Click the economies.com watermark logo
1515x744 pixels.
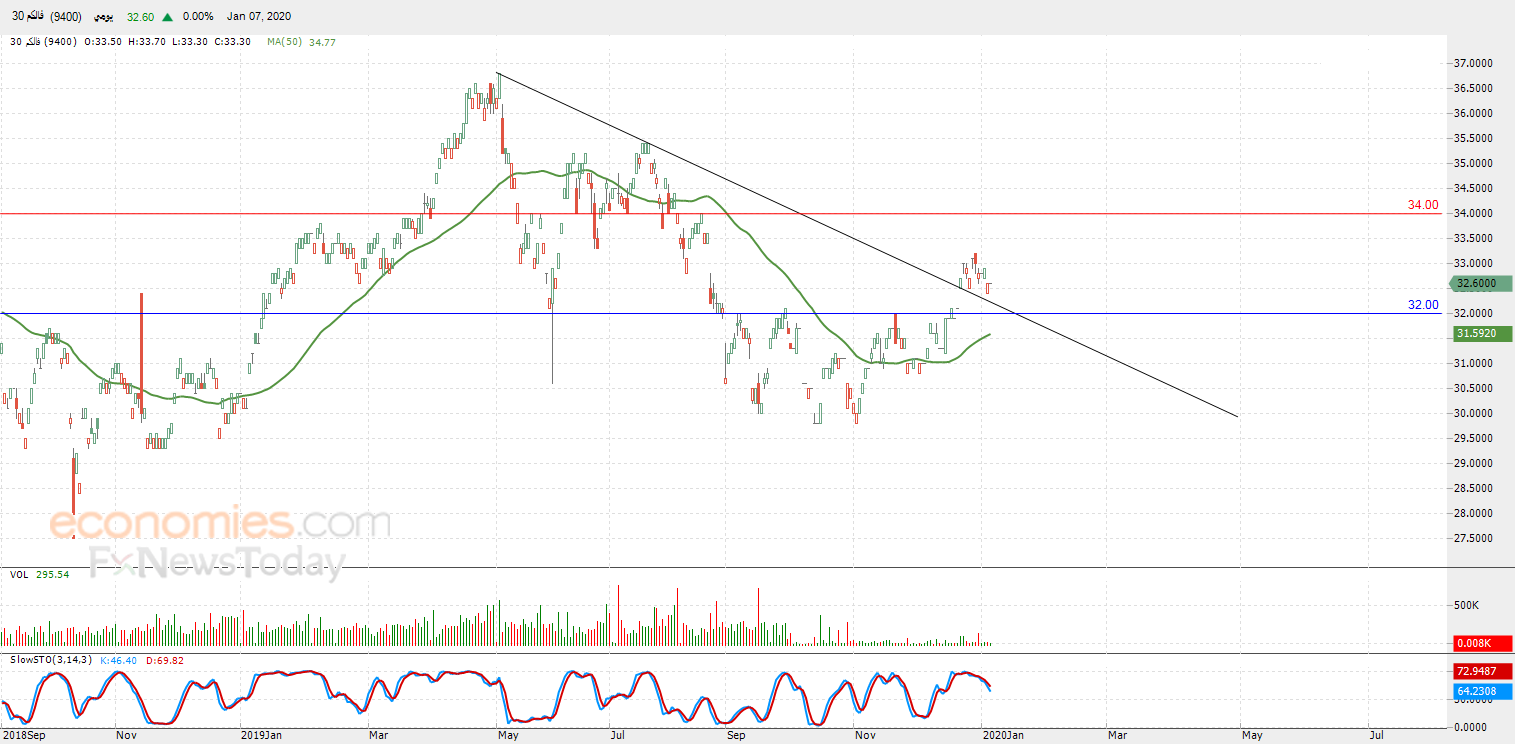220,524
